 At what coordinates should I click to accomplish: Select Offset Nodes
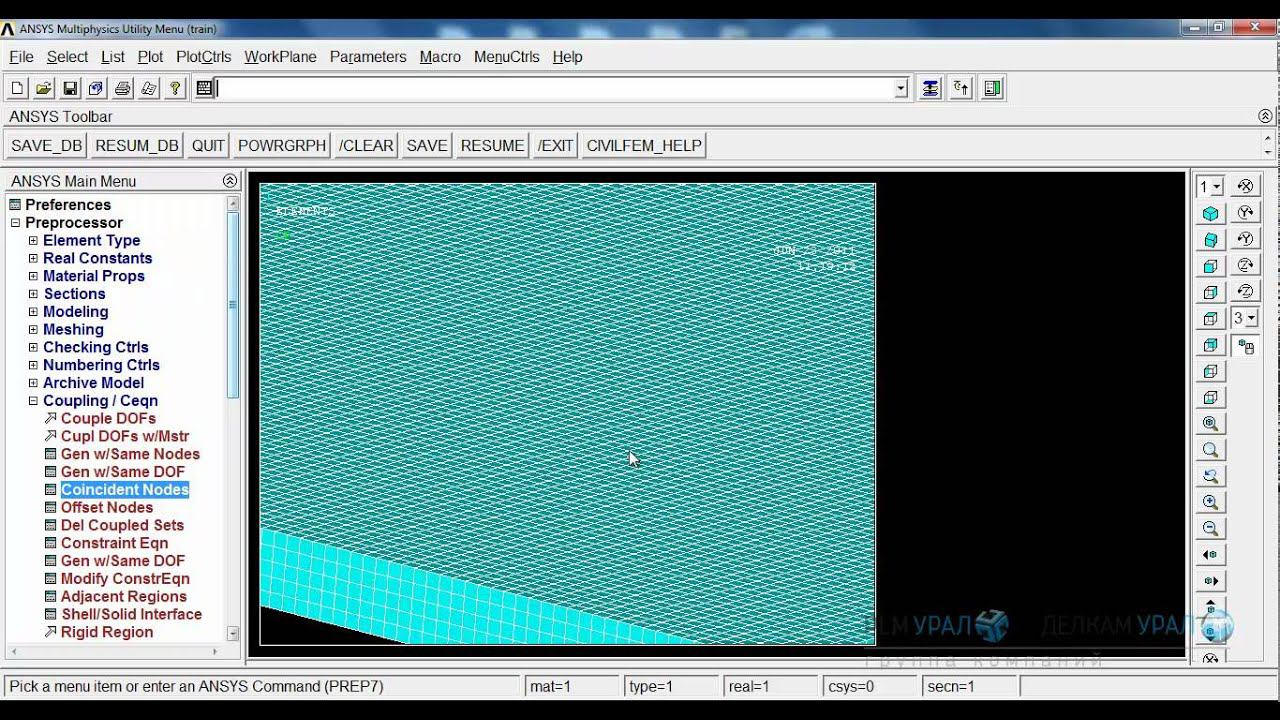tap(107, 508)
